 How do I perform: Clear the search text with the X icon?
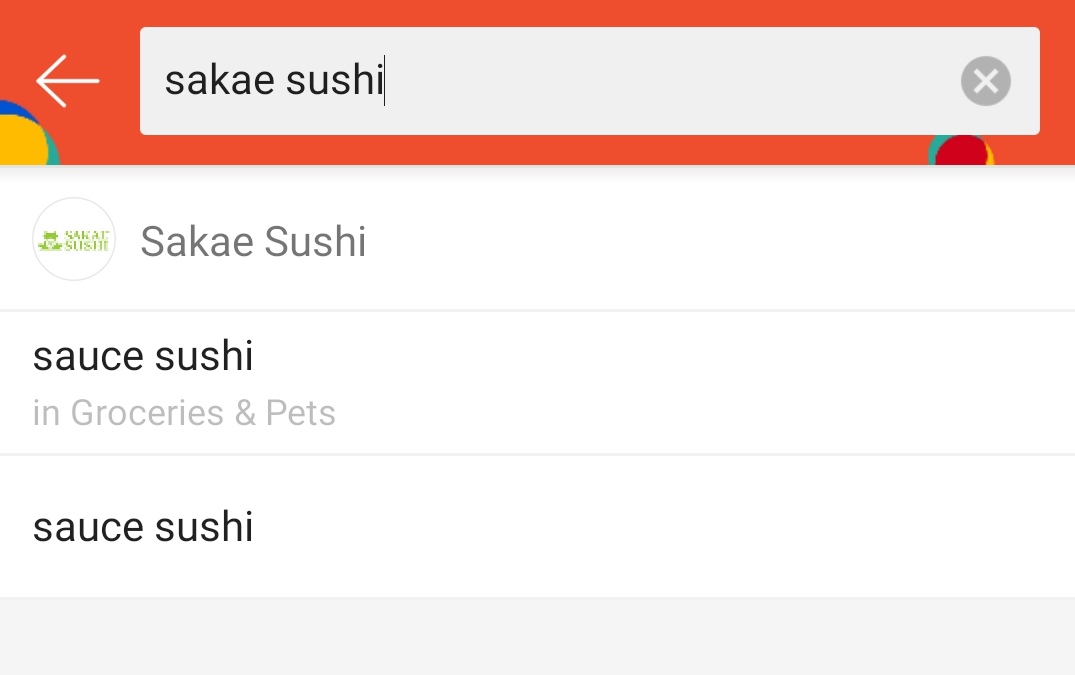tap(986, 81)
